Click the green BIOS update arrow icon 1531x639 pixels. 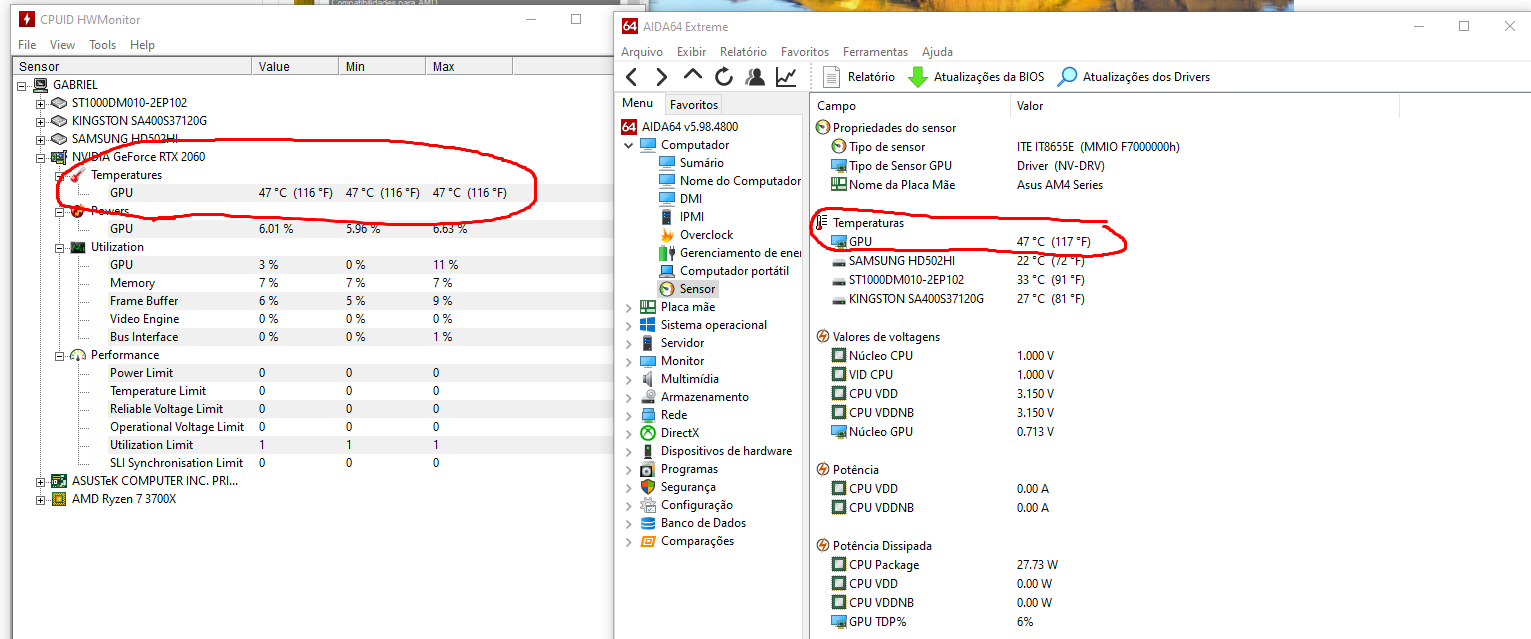(918, 77)
